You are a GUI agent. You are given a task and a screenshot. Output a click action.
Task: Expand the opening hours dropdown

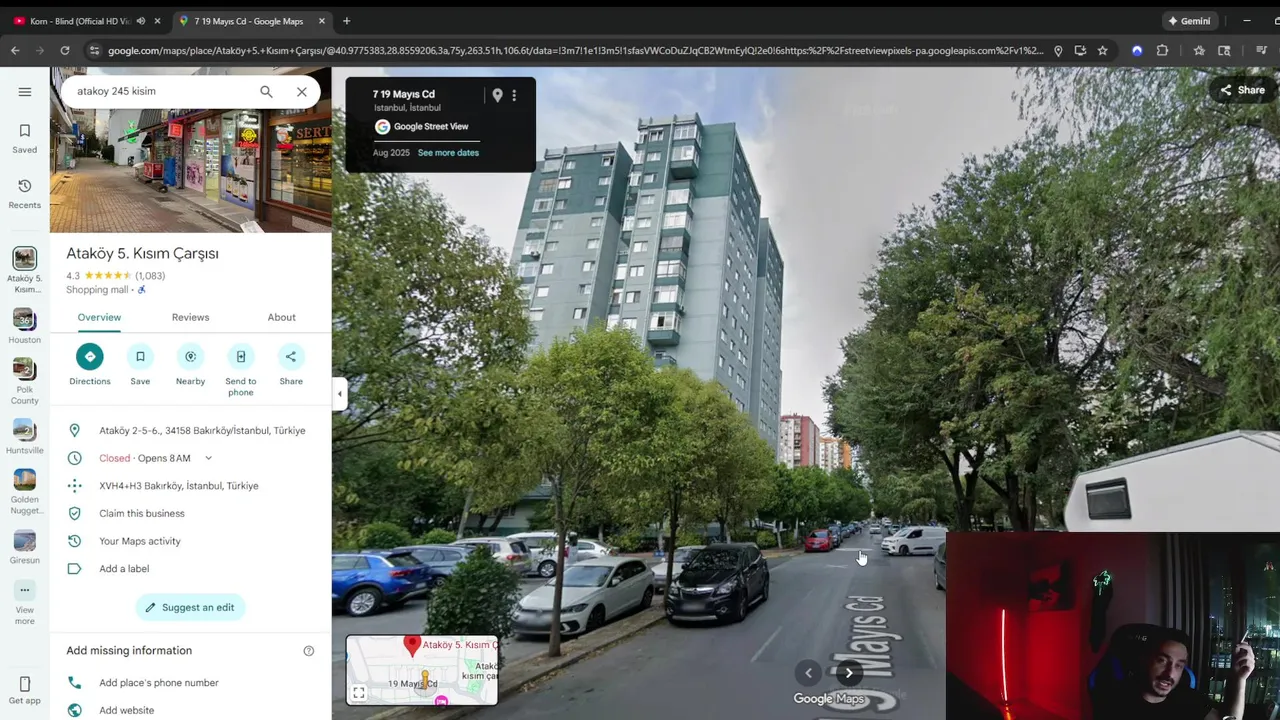(x=208, y=458)
